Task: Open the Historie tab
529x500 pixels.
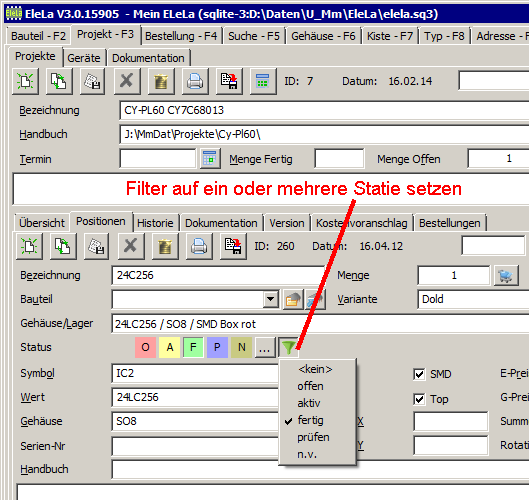Action: [x=155, y=223]
